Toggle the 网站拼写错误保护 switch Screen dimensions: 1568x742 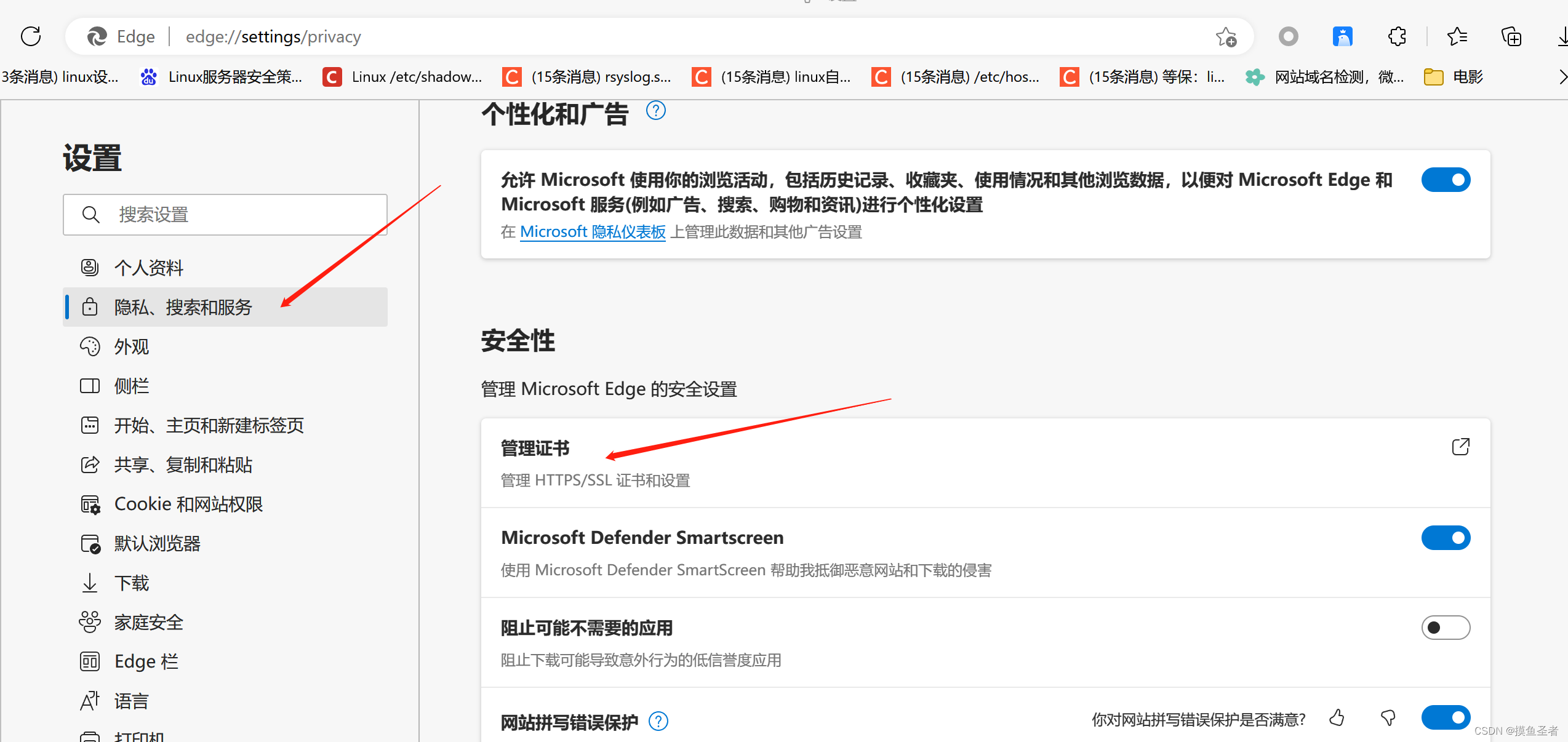point(1446,717)
